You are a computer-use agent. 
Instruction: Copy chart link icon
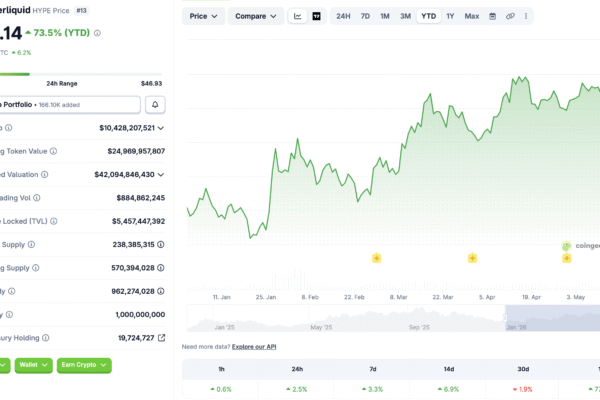(x=510, y=16)
